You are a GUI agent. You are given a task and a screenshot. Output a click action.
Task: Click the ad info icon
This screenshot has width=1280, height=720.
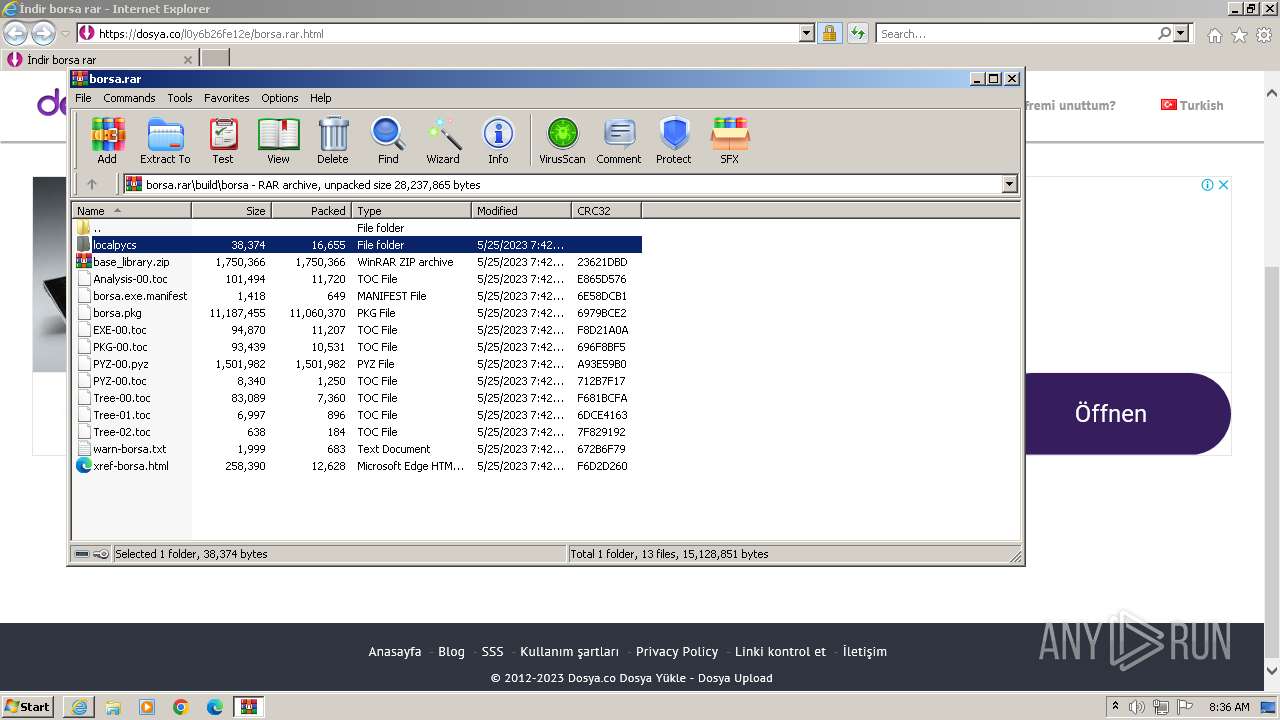click(x=1207, y=185)
